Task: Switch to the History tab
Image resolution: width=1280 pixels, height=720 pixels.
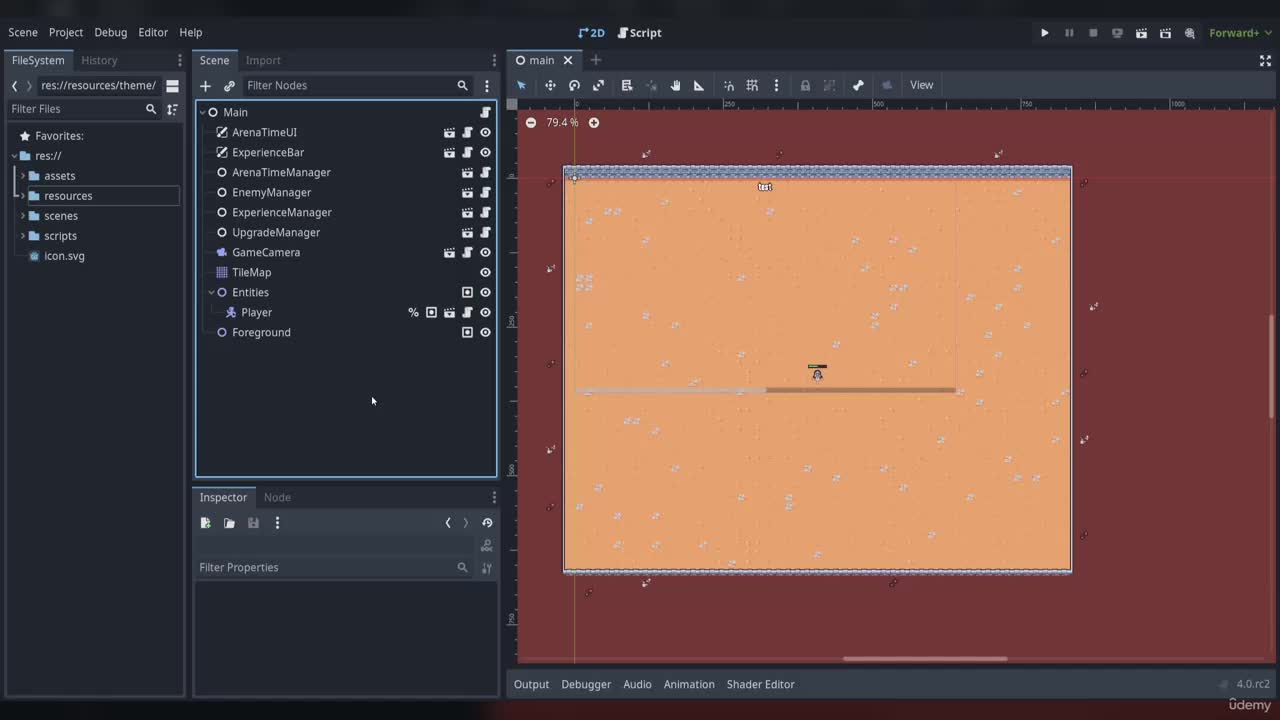Action: coord(99,60)
